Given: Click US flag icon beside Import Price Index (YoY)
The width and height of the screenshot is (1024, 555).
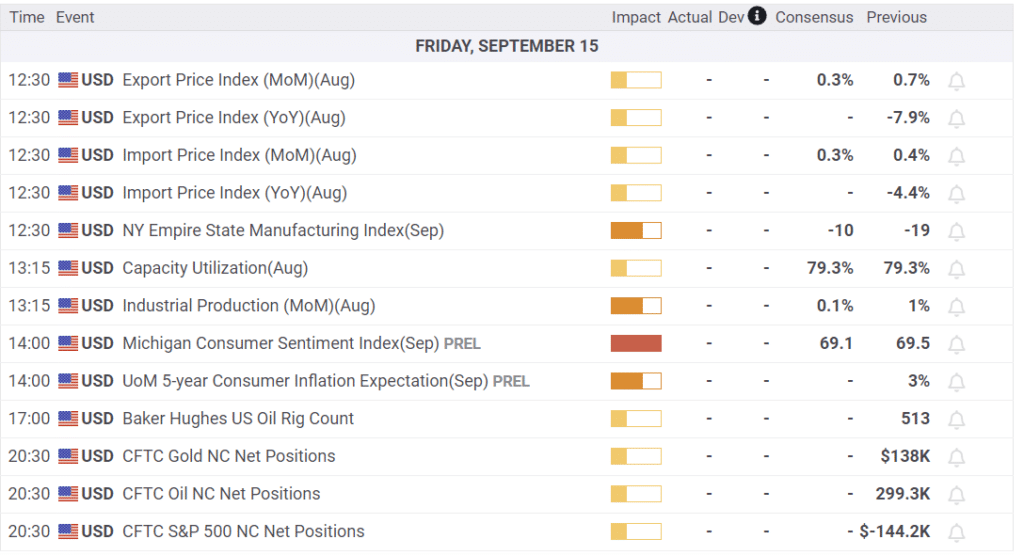Looking at the screenshot, I should coord(68,193).
